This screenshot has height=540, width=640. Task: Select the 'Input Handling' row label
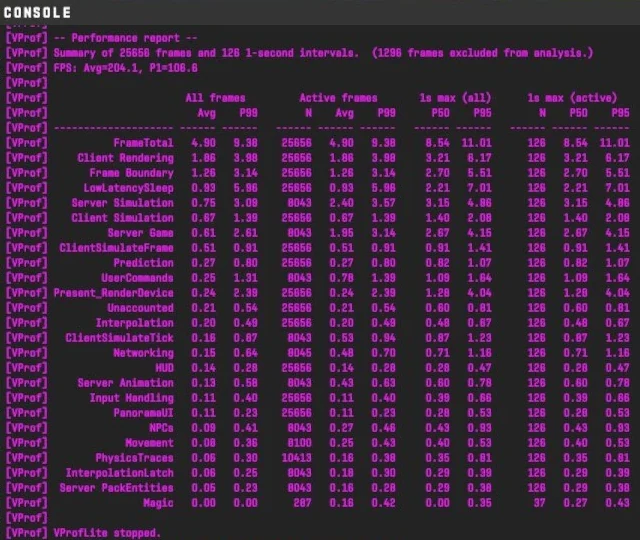(131, 398)
